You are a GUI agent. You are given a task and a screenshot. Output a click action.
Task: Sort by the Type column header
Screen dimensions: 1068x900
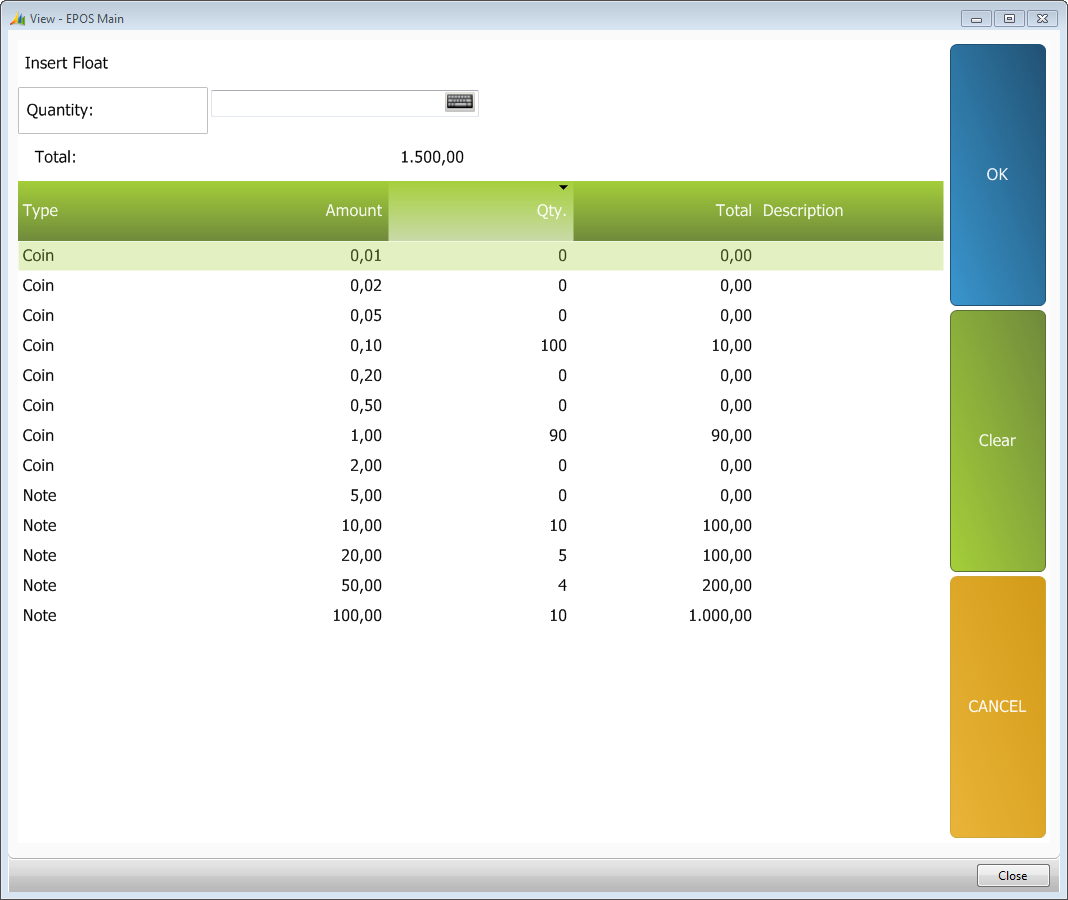41,211
